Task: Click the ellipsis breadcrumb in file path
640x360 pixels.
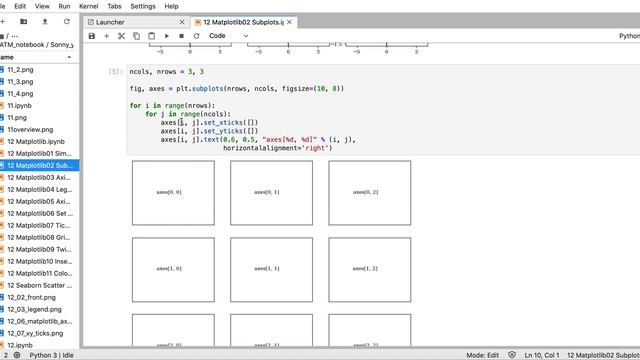Action: pyautogui.click(x=15, y=36)
